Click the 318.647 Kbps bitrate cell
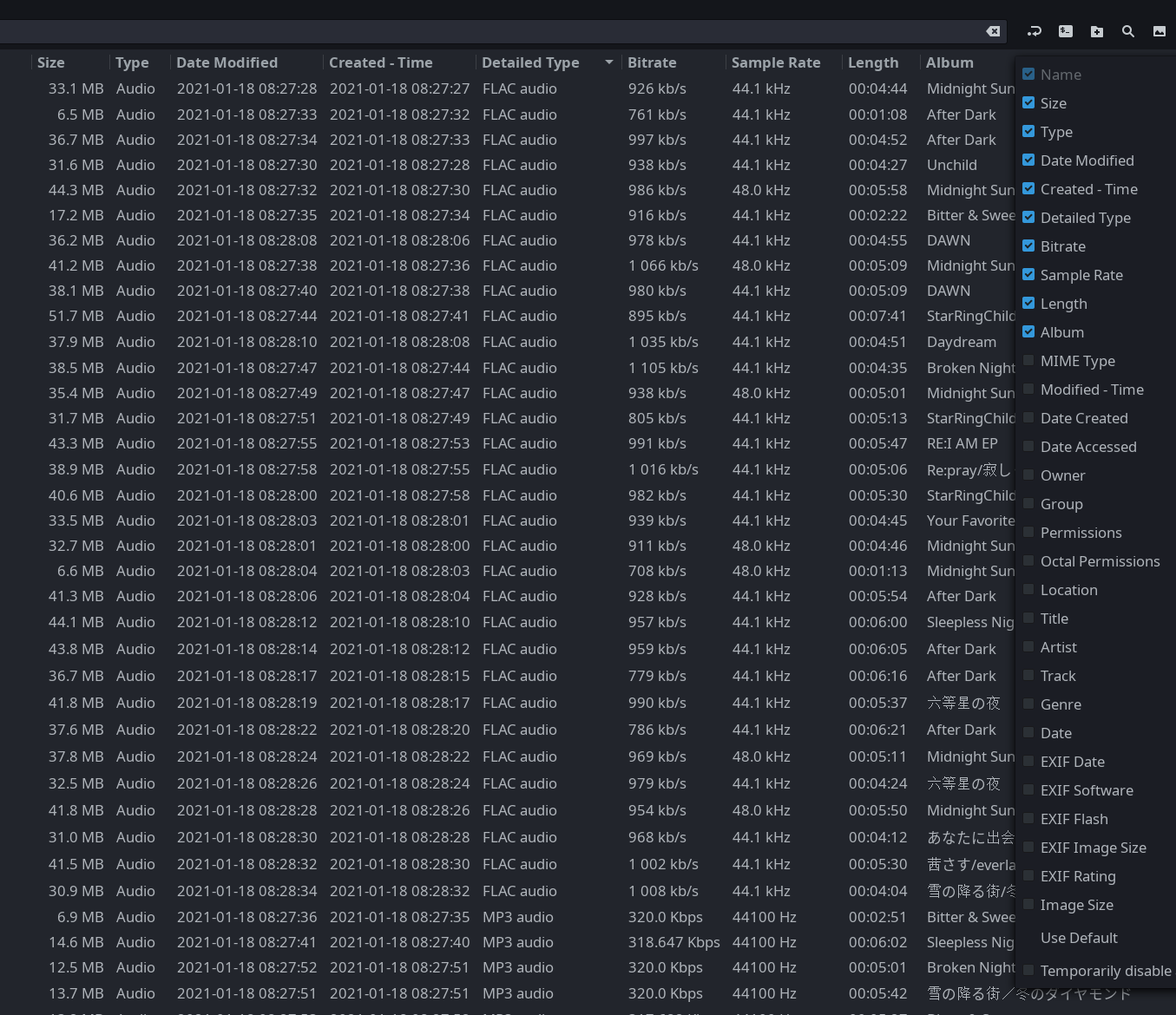This screenshot has height=1015, width=1176. 674,942
